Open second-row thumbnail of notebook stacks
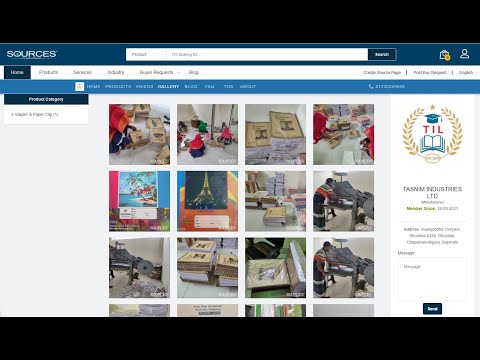Screen dimensions: 480x360 (x=275, y=201)
